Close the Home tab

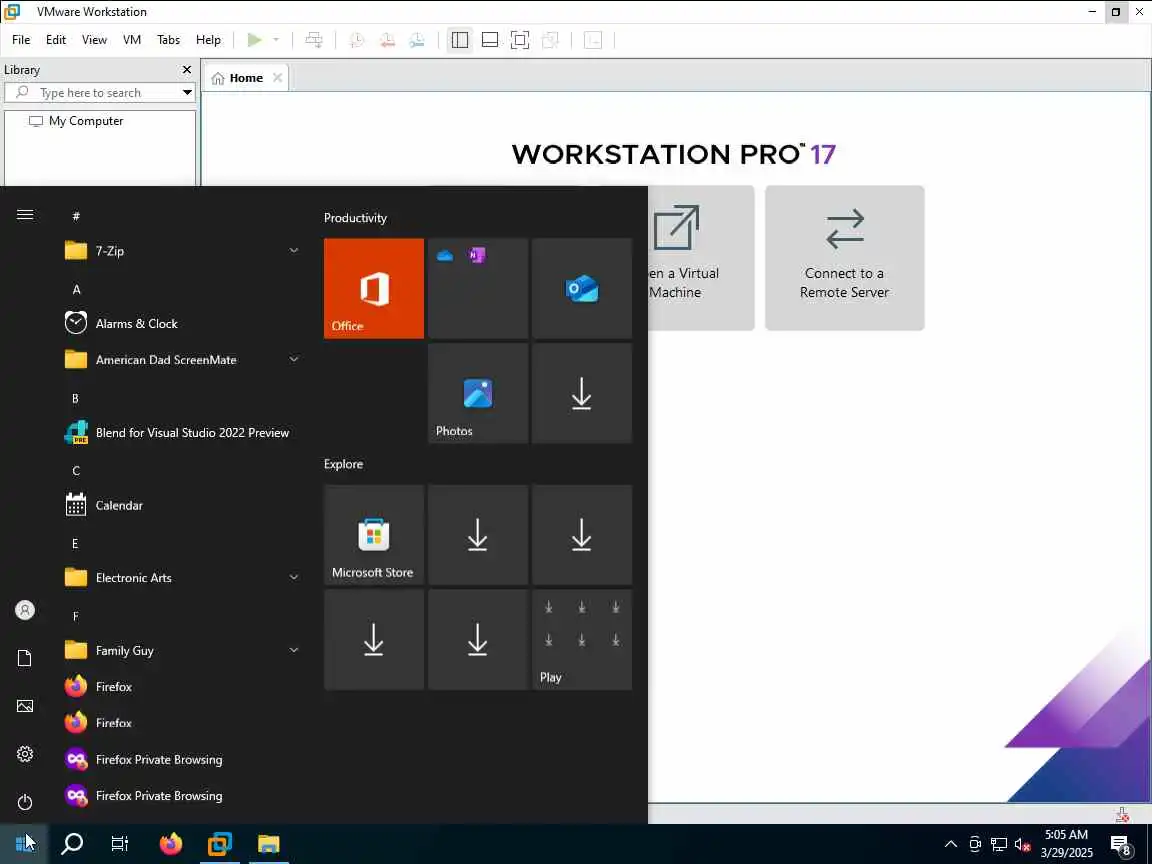point(277,77)
